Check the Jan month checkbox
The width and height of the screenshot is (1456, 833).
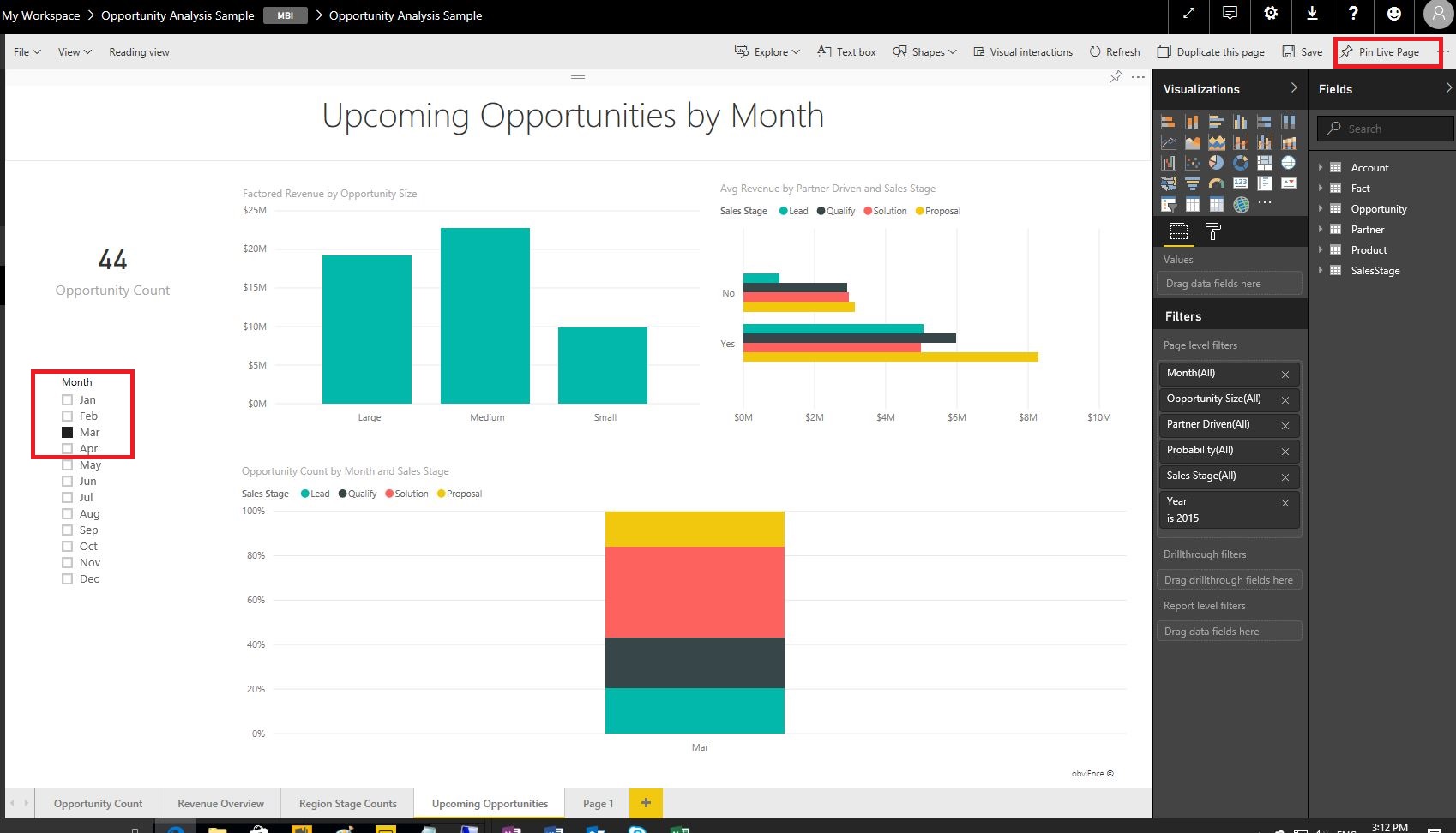tap(67, 400)
